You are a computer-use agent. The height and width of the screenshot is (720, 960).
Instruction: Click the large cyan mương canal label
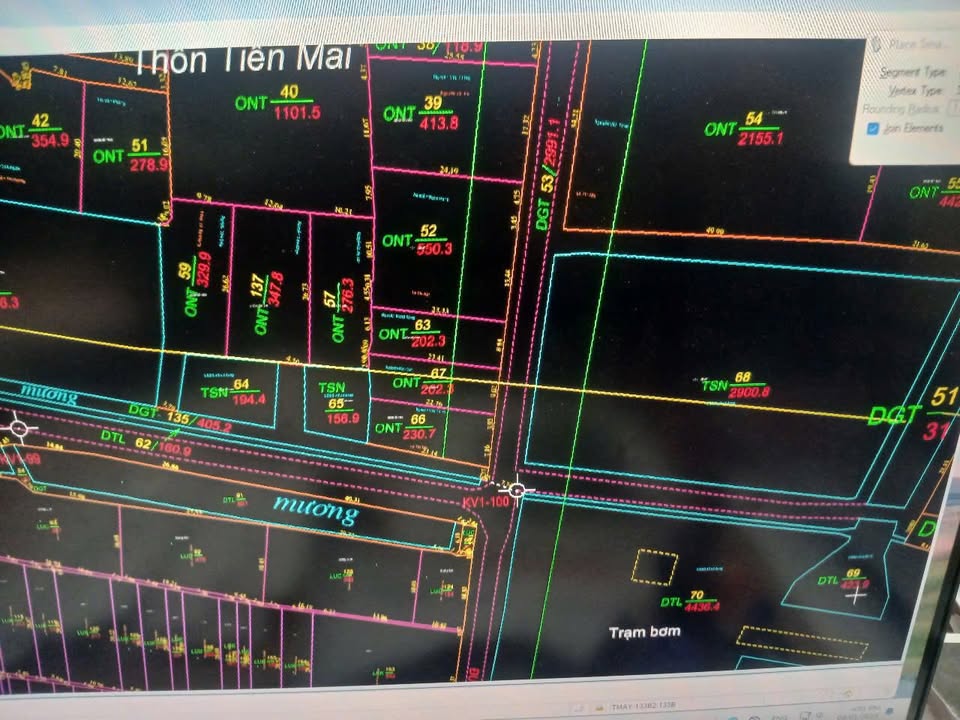coord(316,511)
